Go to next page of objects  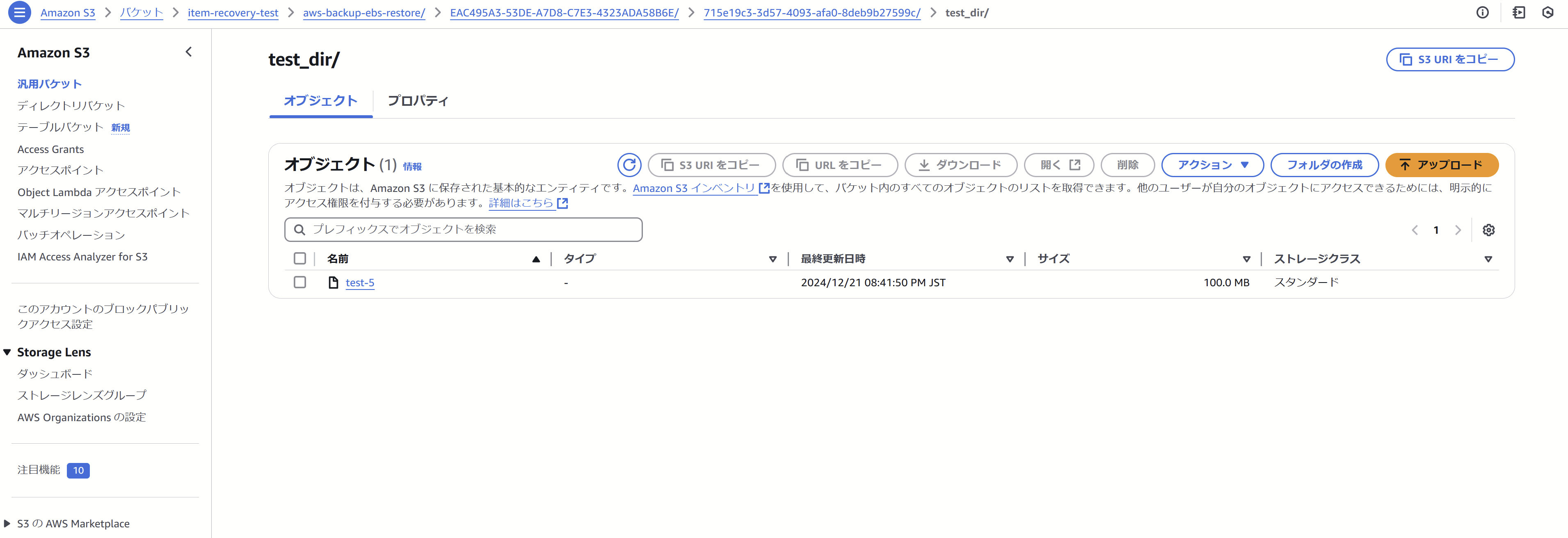point(1458,230)
